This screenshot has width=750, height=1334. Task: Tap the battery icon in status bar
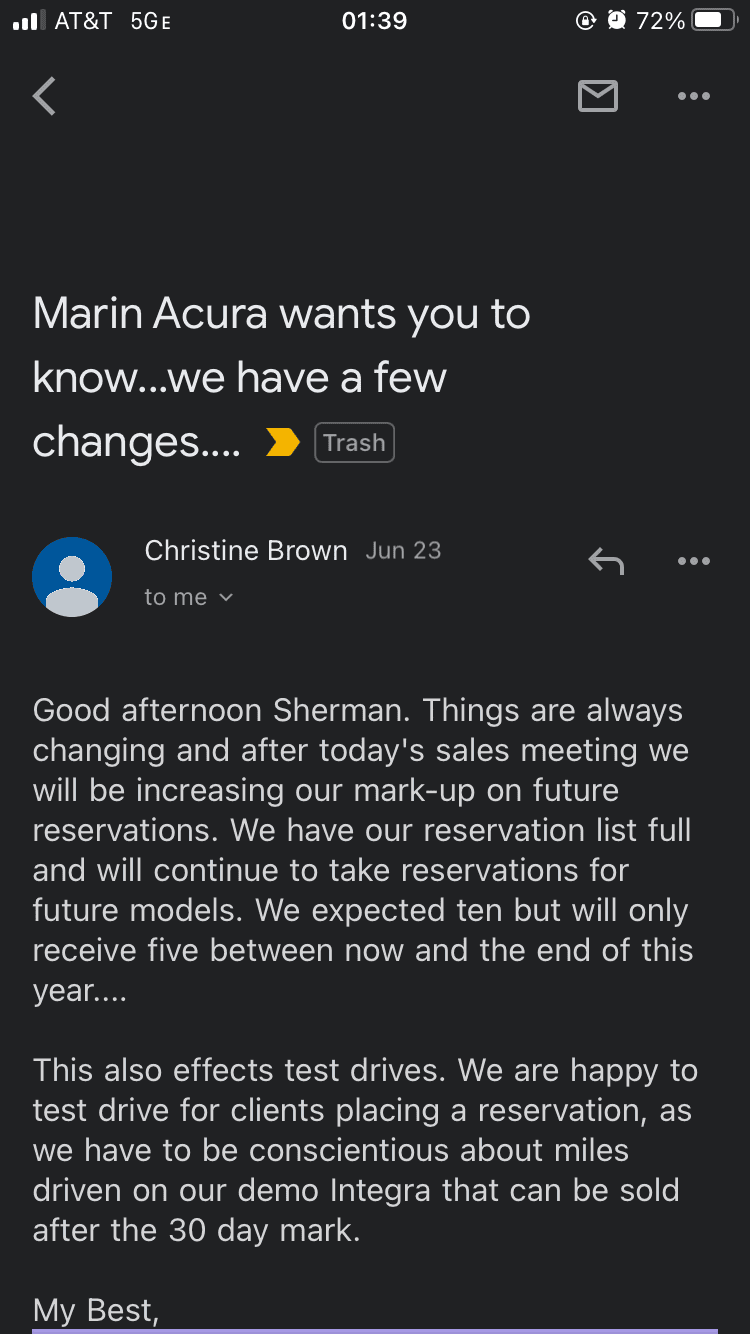[714, 21]
